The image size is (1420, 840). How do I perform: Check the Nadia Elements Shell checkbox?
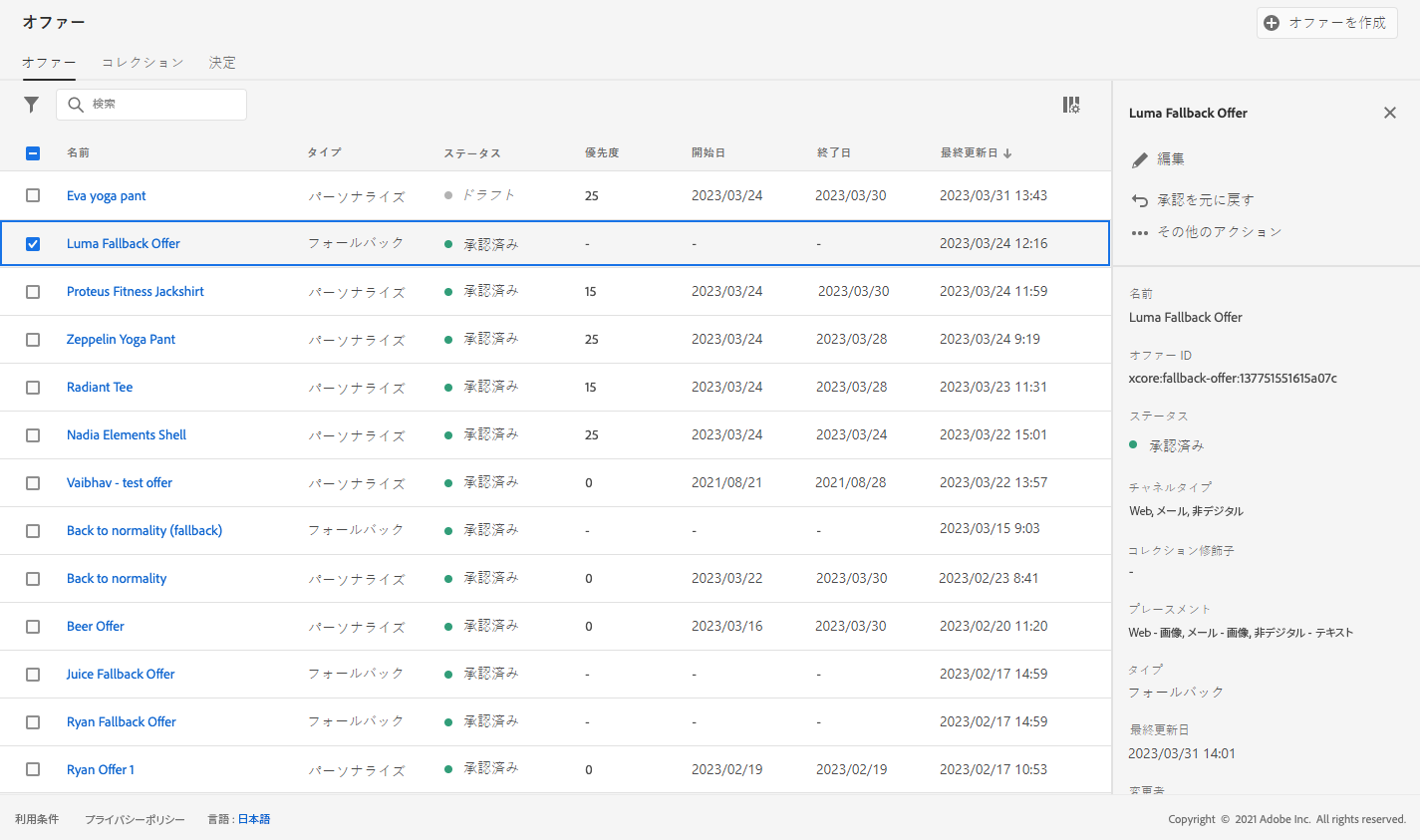[x=33, y=435]
